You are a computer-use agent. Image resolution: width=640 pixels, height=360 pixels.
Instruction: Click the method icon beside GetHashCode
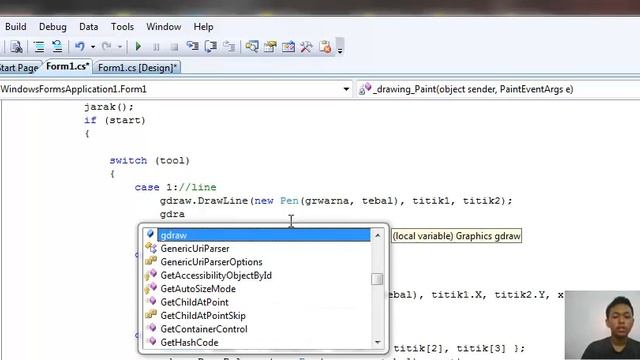click(151, 341)
